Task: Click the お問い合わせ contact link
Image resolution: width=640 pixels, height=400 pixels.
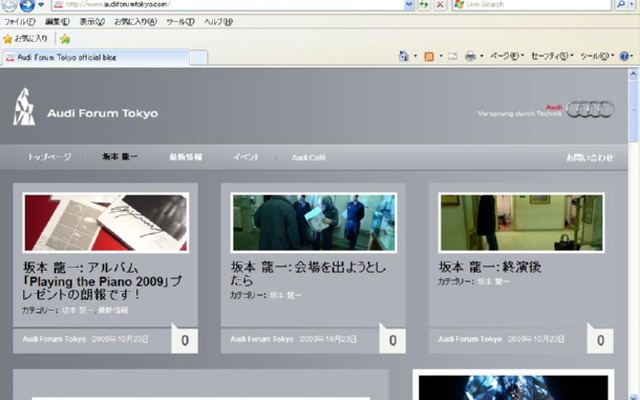Action: tap(590, 157)
